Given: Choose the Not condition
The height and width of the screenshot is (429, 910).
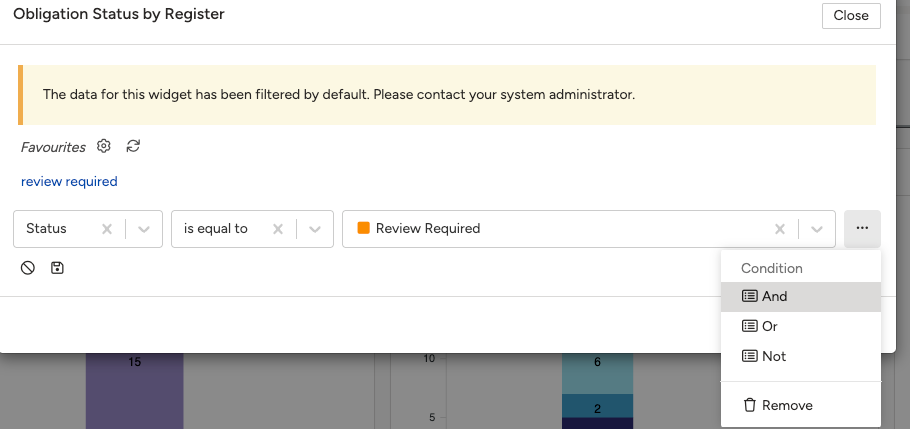Looking at the screenshot, I should [x=801, y=356].
